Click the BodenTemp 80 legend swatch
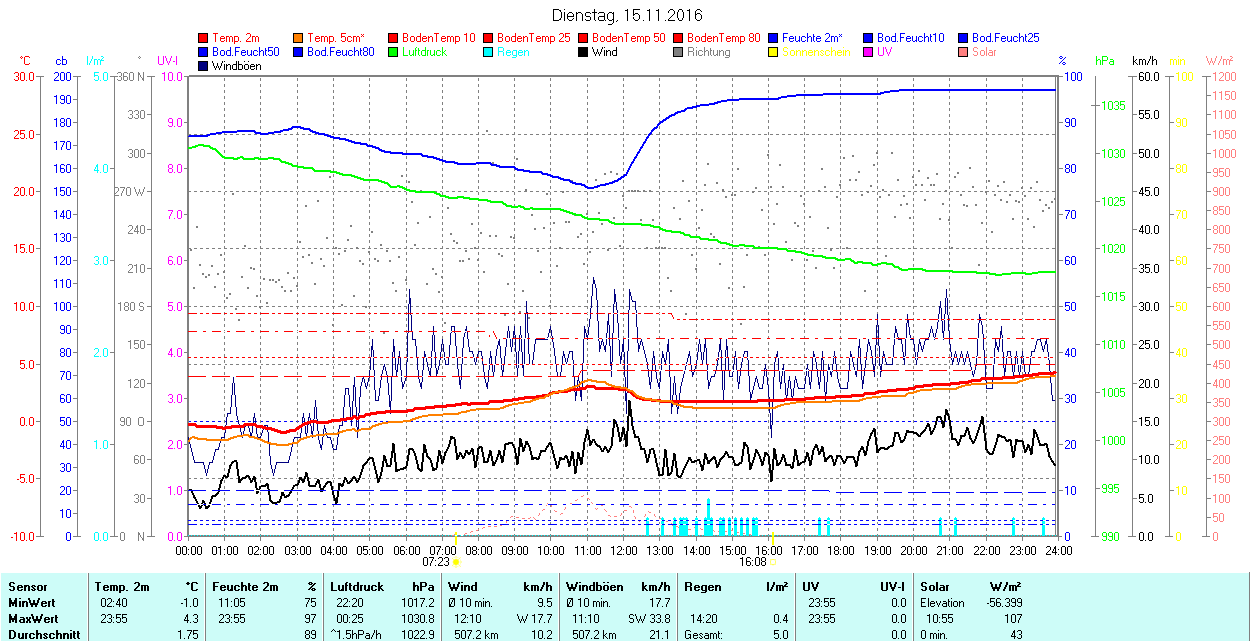 pos(679,38)
